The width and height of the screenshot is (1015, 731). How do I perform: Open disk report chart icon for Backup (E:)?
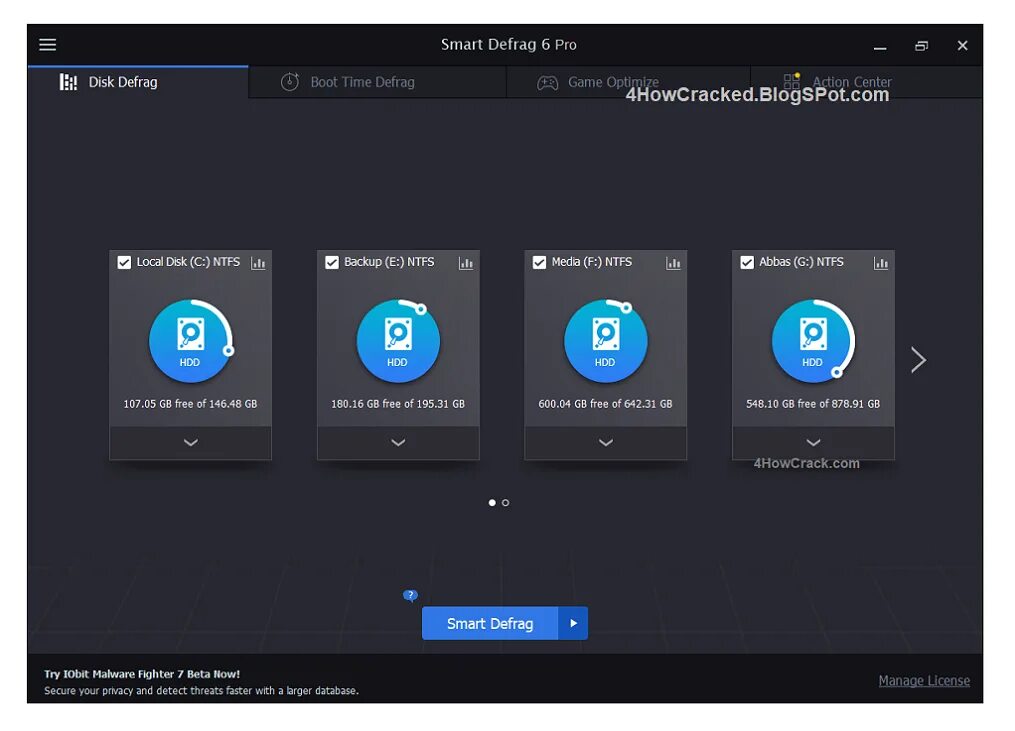466,263
